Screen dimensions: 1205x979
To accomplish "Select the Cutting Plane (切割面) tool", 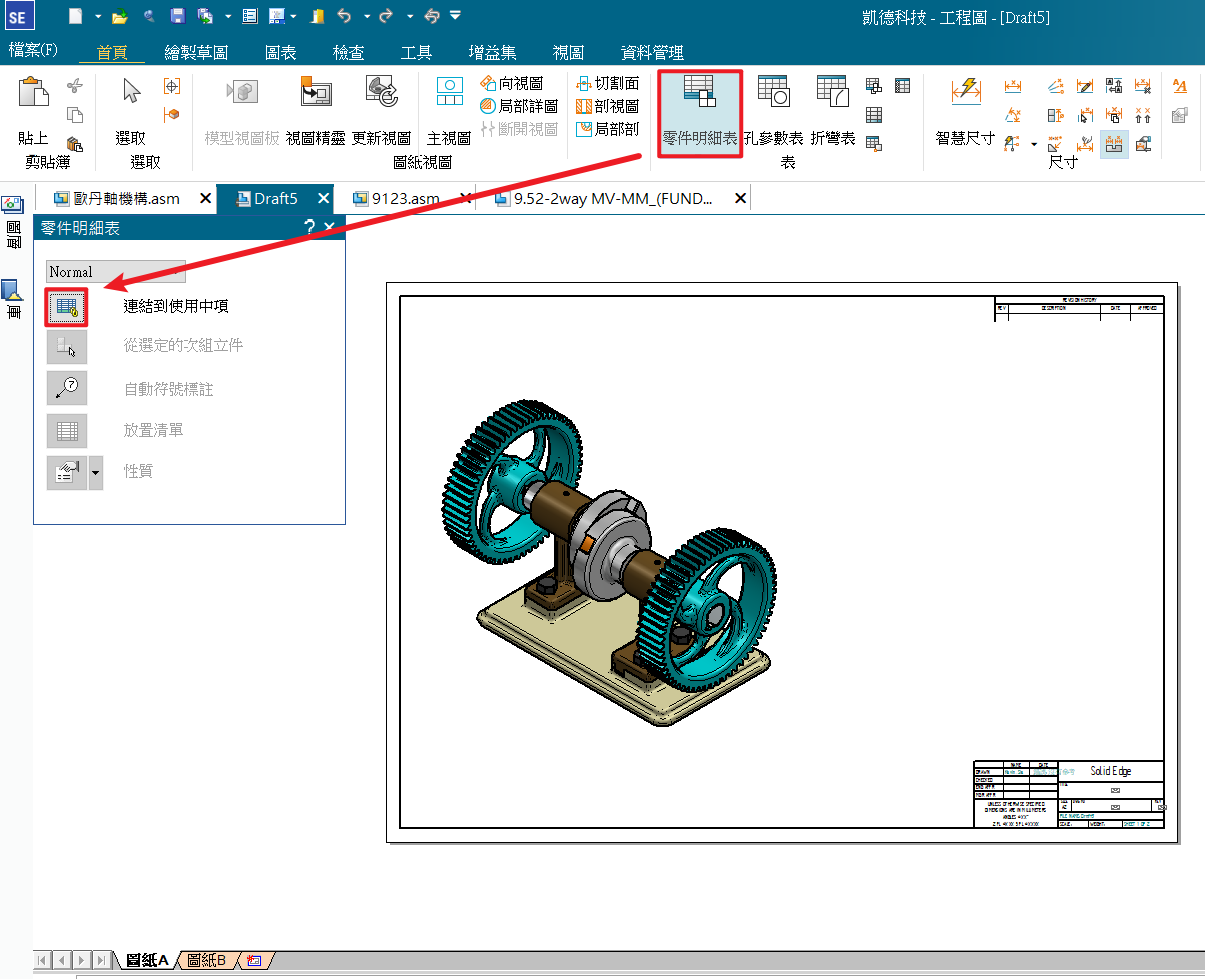I will click(x=608, y=83).
